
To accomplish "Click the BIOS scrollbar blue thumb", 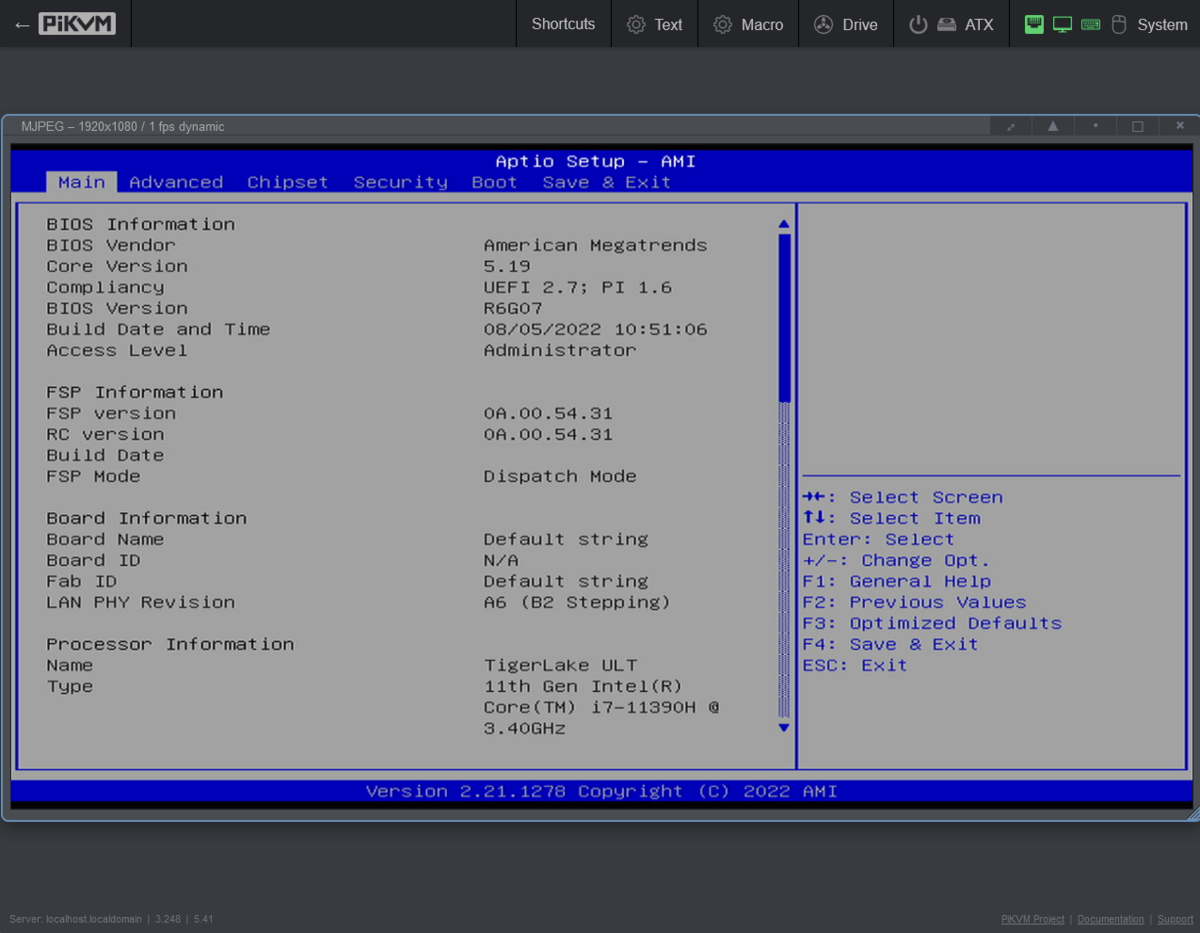I will point(784,318).
